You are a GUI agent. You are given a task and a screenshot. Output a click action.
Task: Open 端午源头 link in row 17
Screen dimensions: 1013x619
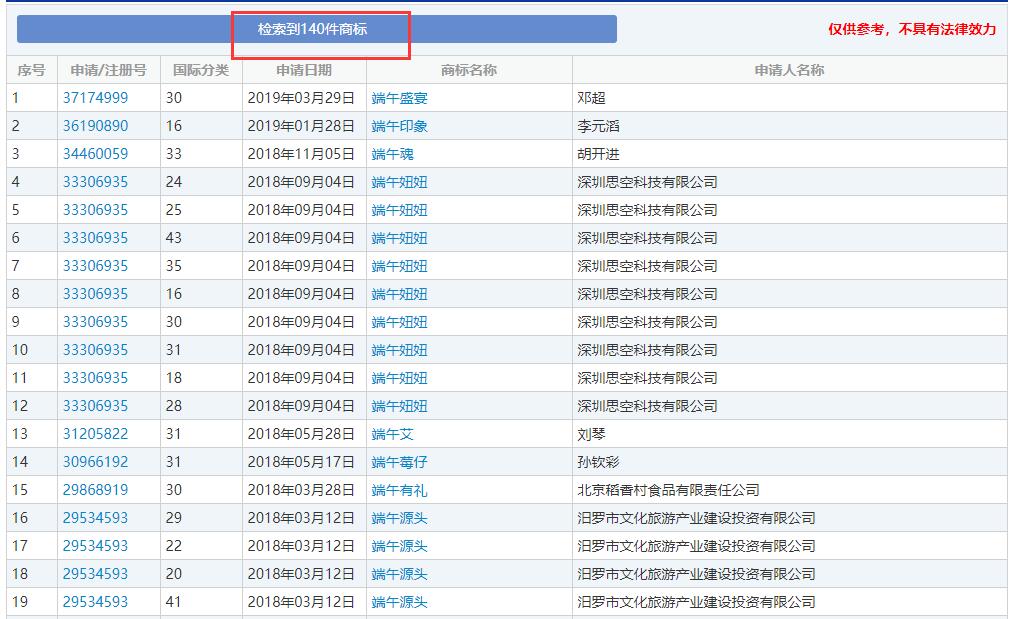399,546
